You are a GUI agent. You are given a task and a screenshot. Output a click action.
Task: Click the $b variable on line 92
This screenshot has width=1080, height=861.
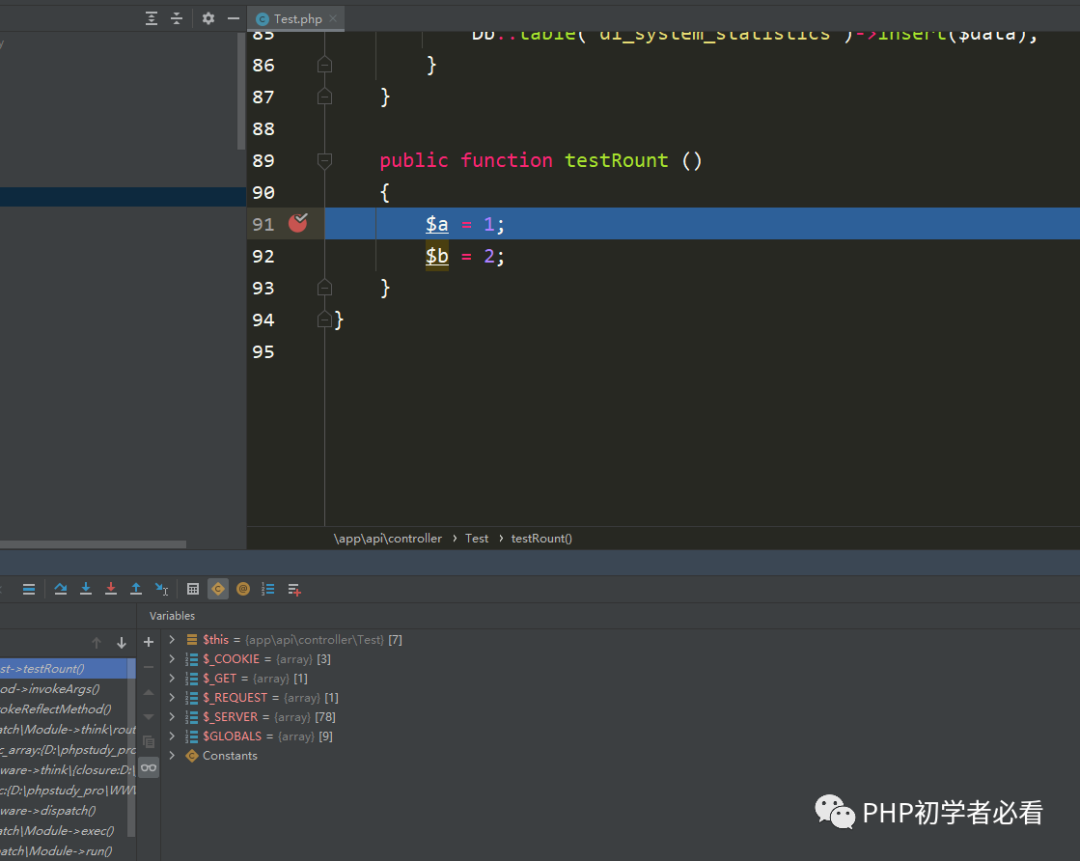tap(437, 256)
